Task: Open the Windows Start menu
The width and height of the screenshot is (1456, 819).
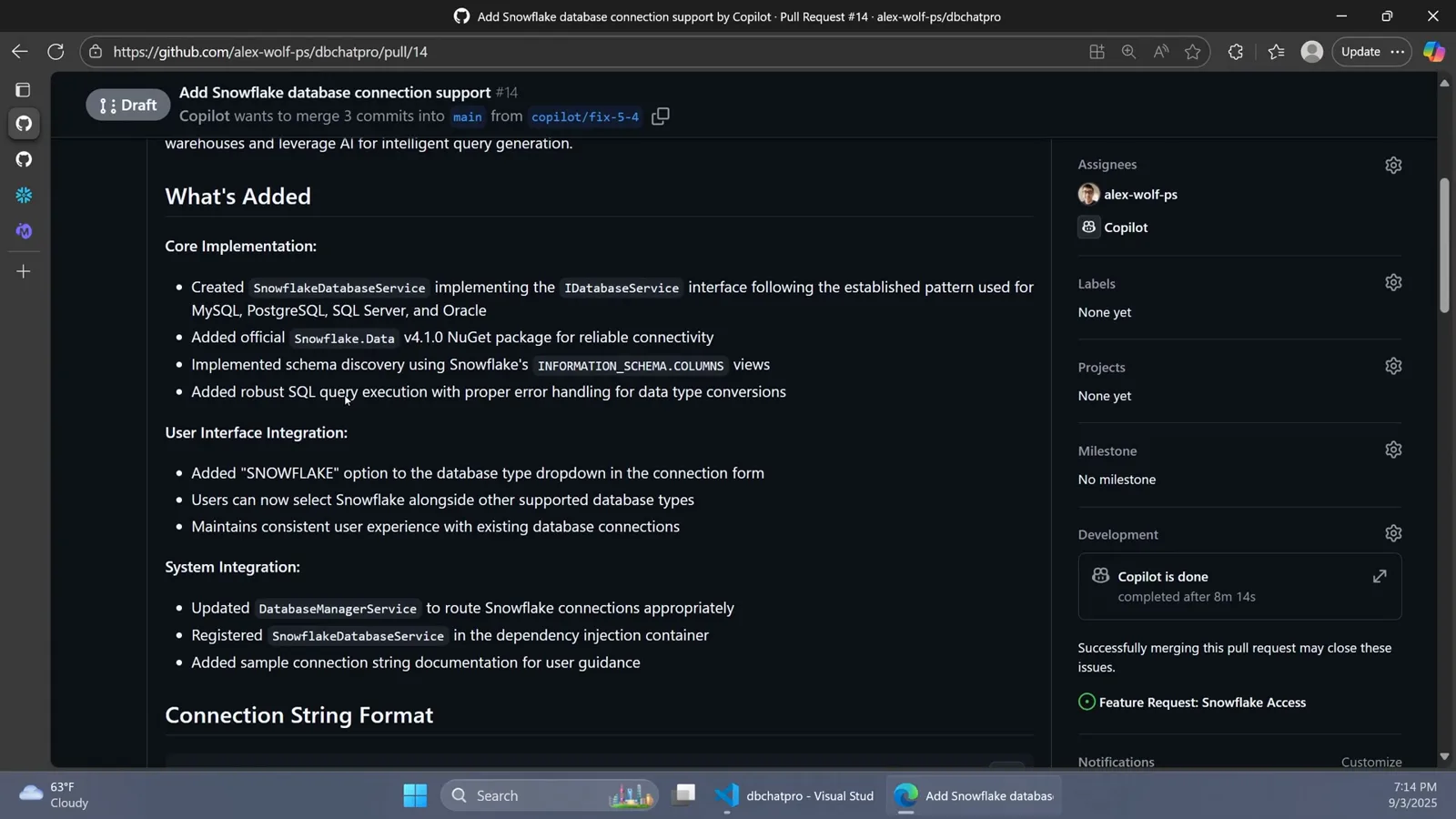Action: click(415, 795)
